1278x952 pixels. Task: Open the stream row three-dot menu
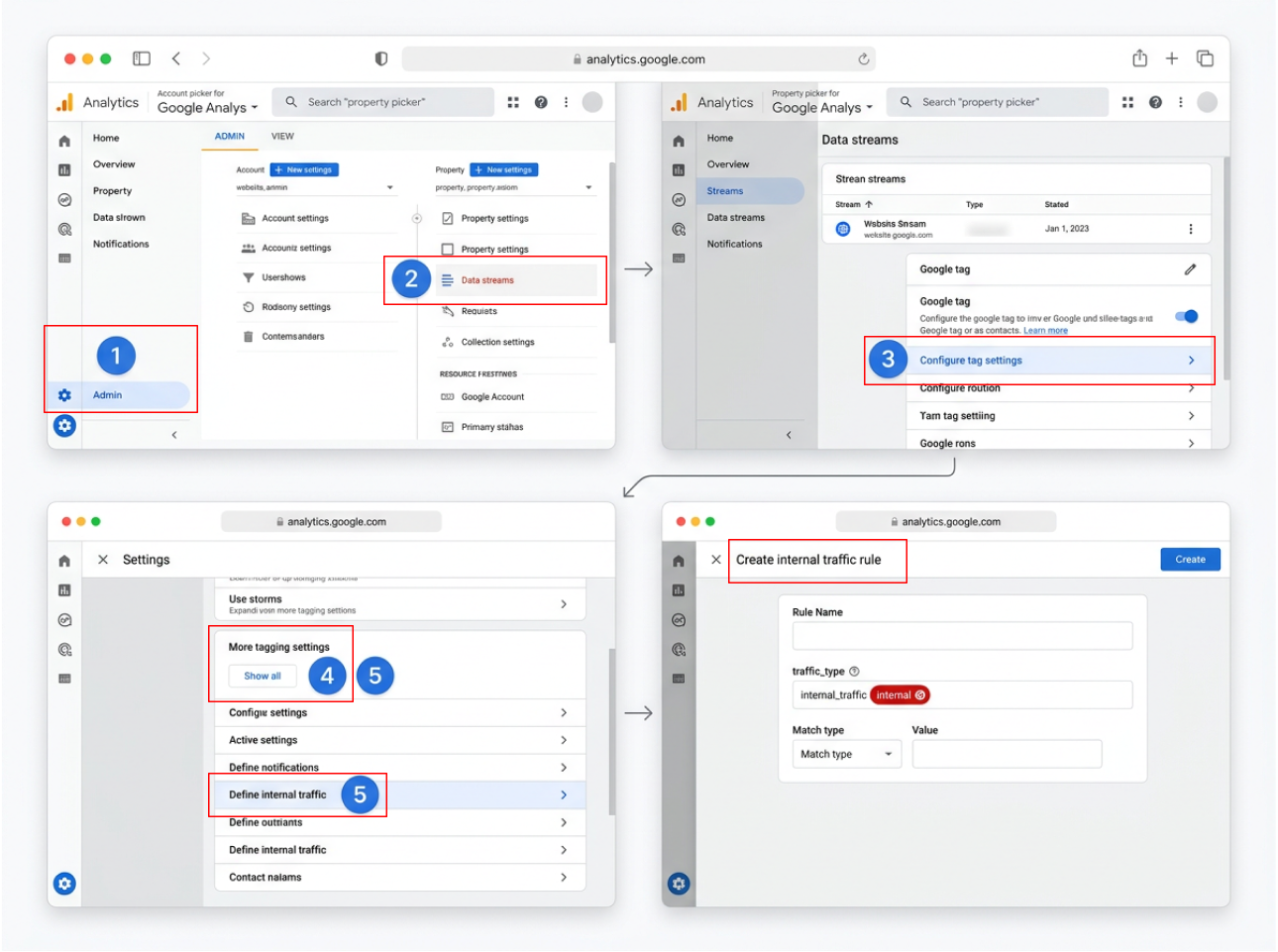pos(1191,229)
